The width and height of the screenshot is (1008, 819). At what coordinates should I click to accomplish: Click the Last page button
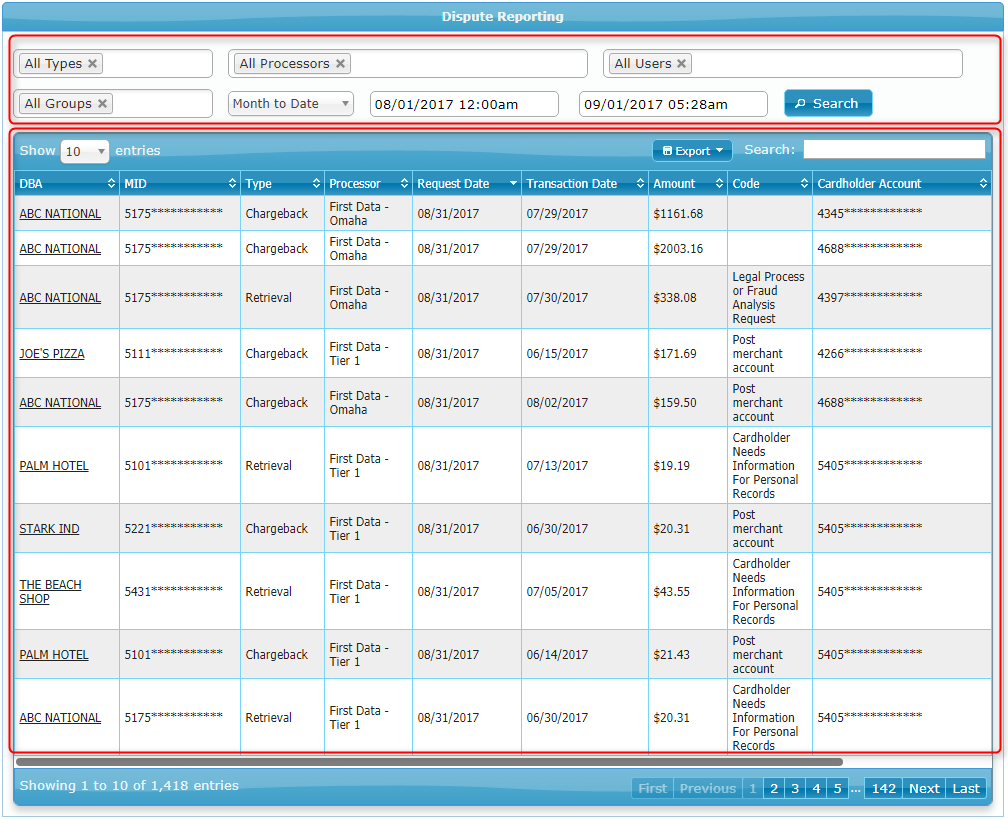click(965, 788)
